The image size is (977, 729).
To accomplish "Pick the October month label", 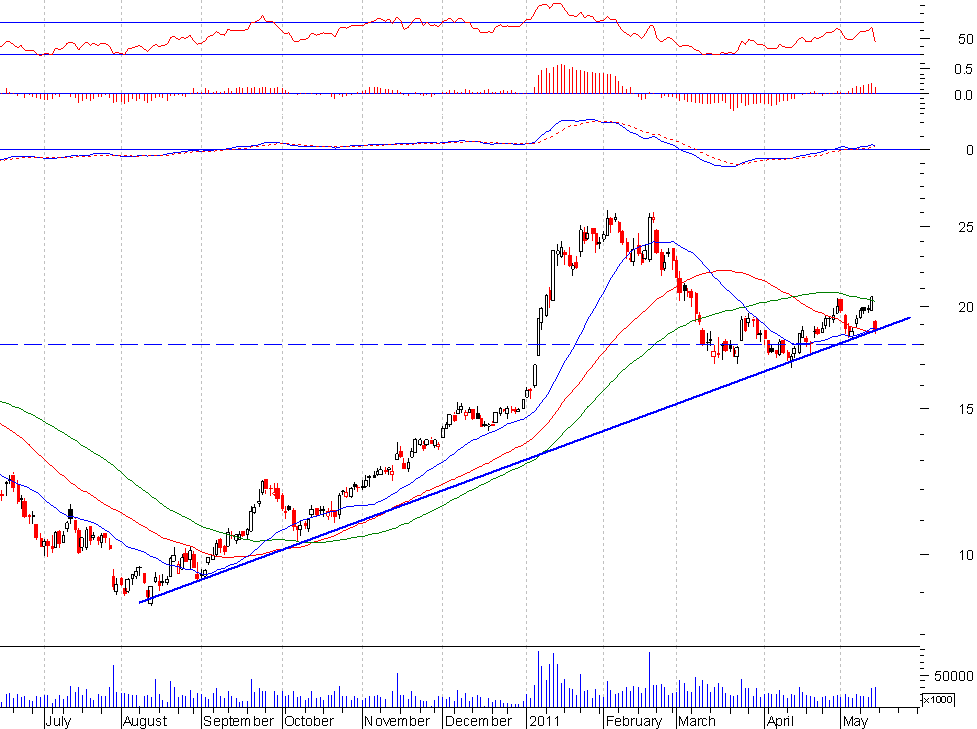I will click(x=309, y=721).
